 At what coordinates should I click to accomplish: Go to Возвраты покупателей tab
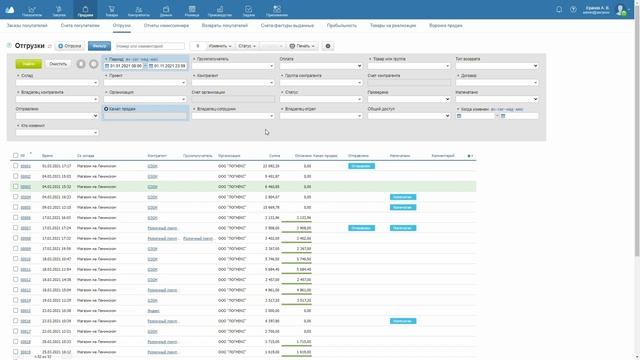224,25
